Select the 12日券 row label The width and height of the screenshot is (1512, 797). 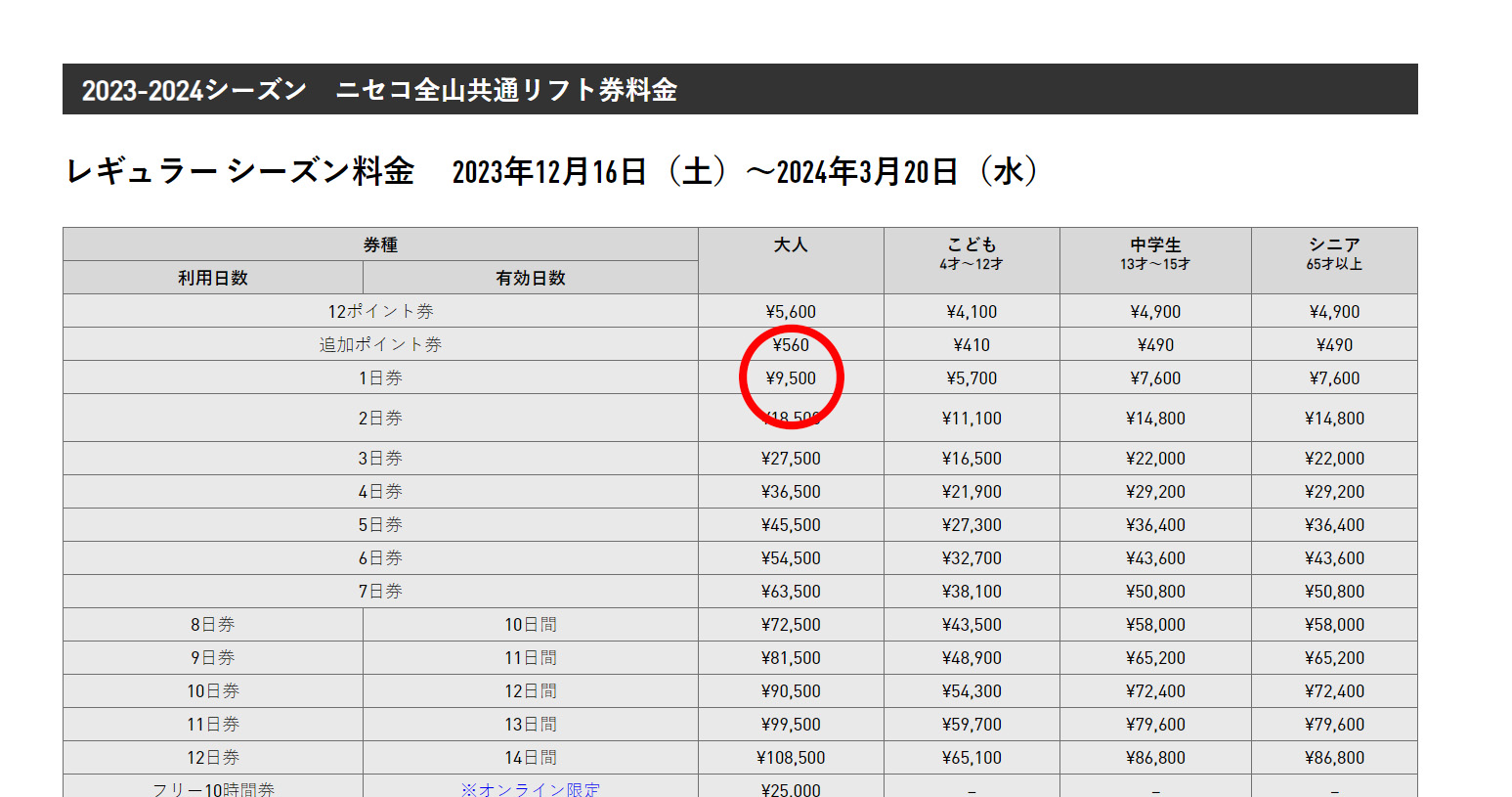(213, 757)
